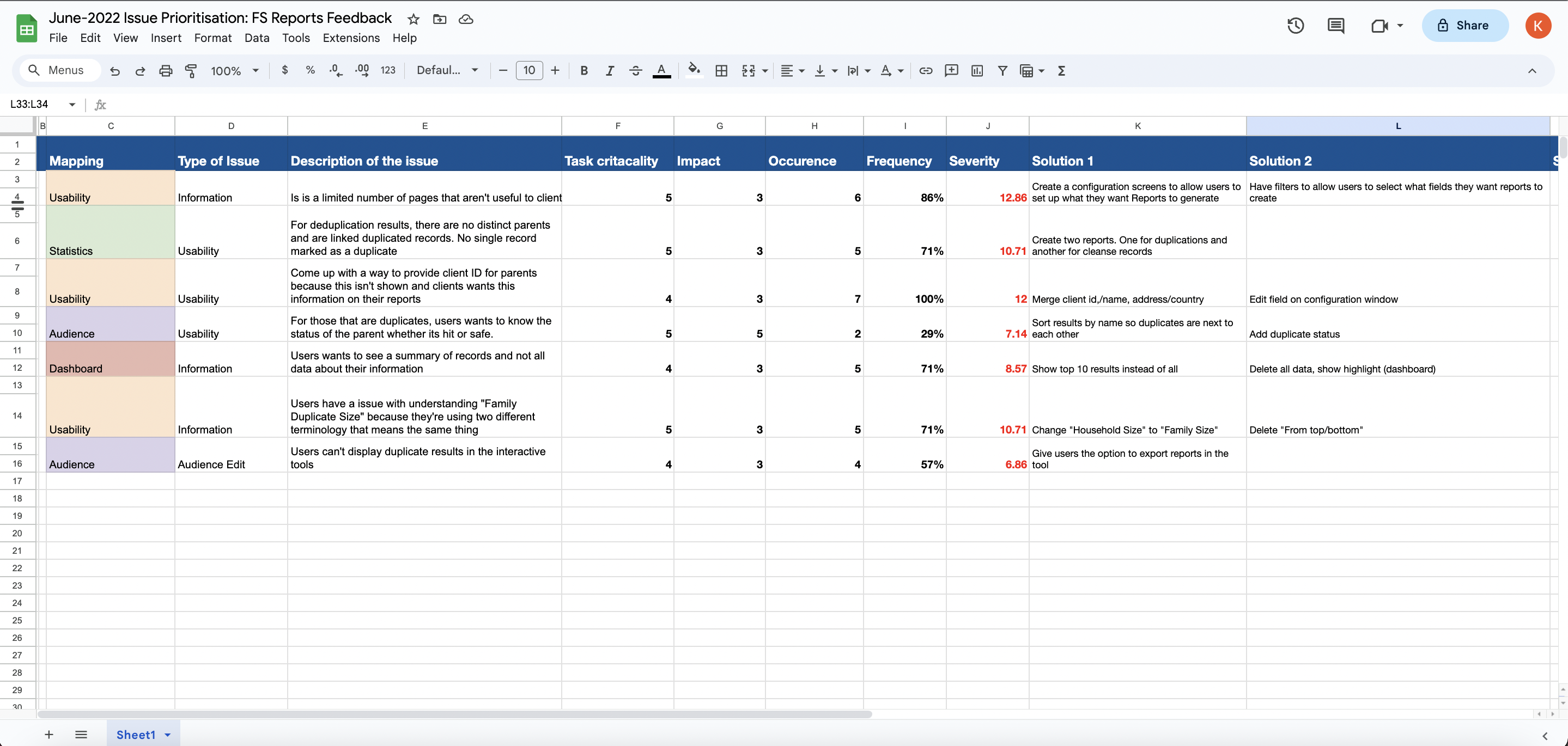Image resolution: width=1568 pixels, height=746 pixels.
Task: Expand merge cells options arrow
Action: 765,71
